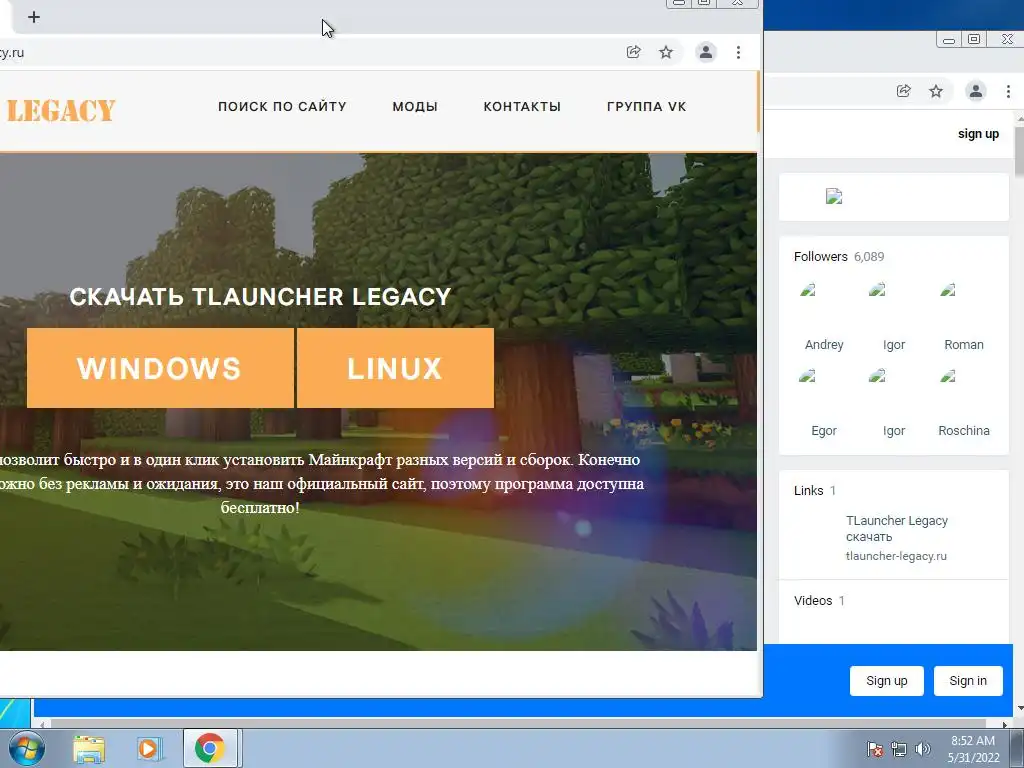Click the LINUX download button
This screenshot has height=768, width=1024.
(395, 368)
